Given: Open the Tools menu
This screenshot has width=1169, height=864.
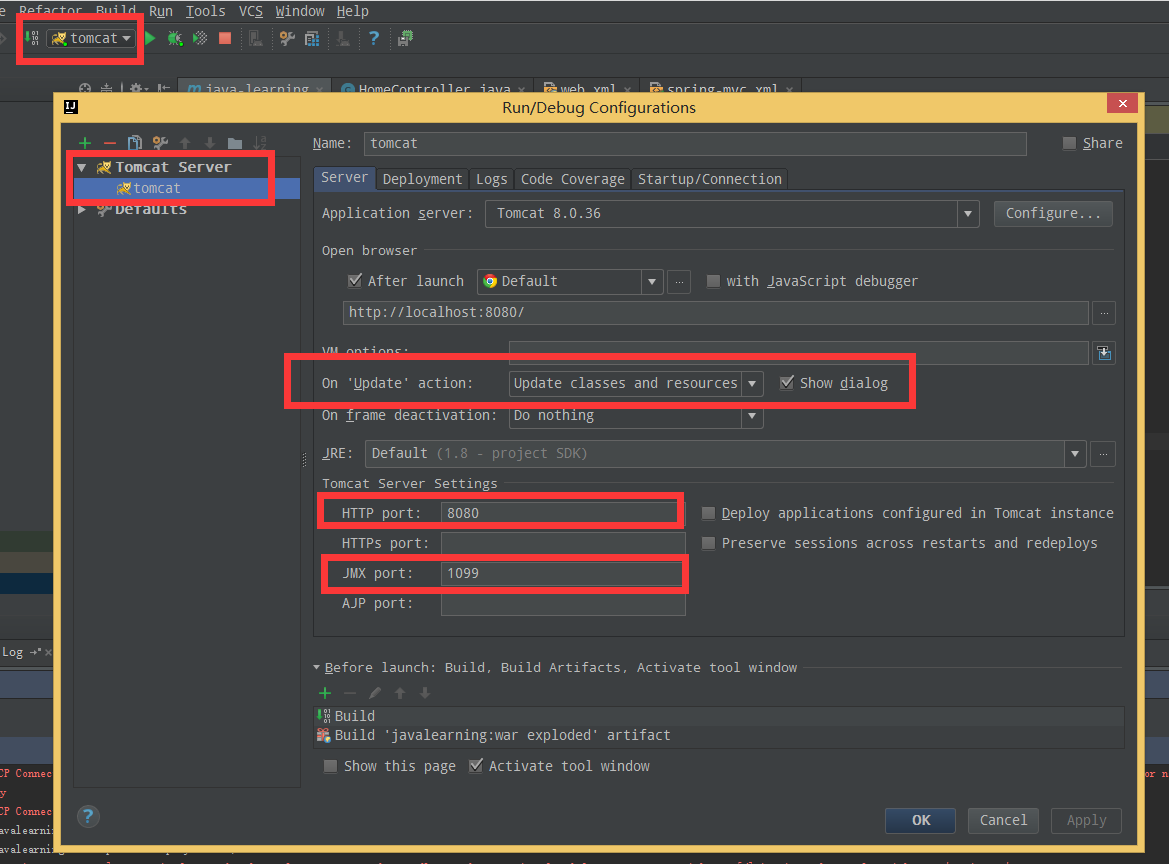Looking at the screenshot, I should click(x=205, y=11).
